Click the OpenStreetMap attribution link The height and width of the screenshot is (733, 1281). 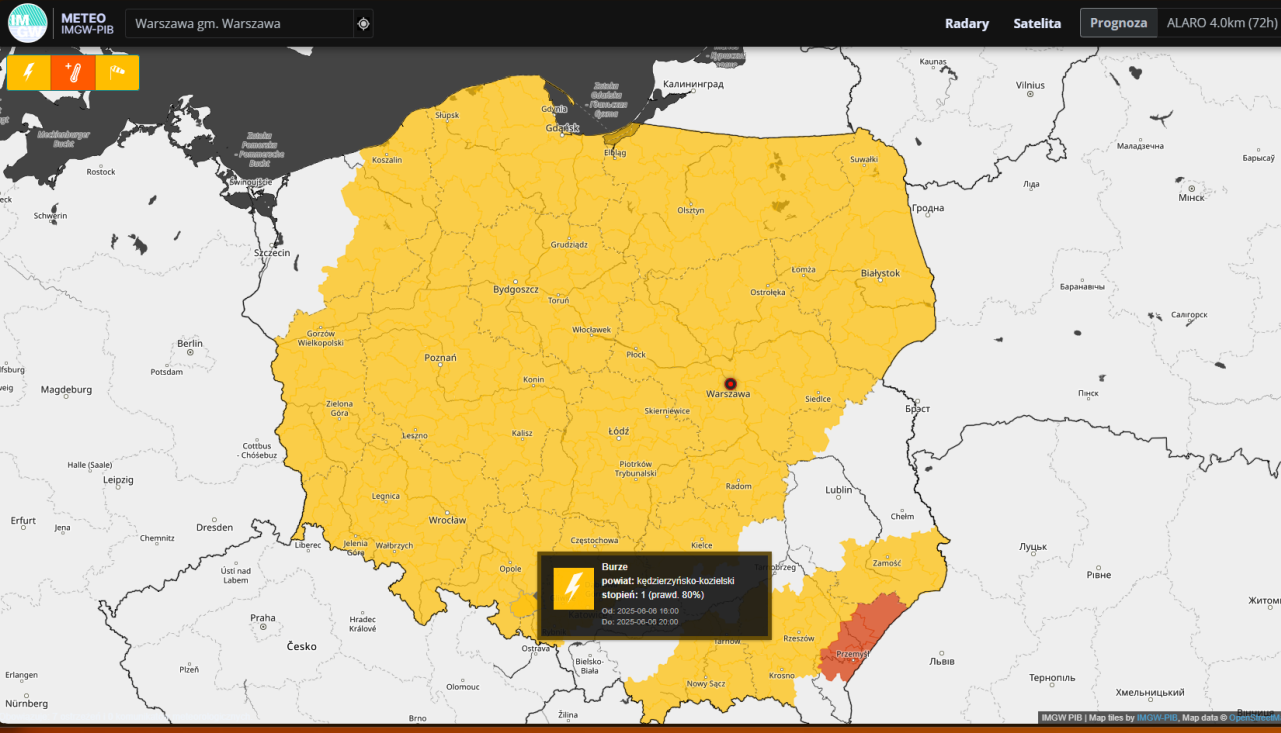point(1254,718)
